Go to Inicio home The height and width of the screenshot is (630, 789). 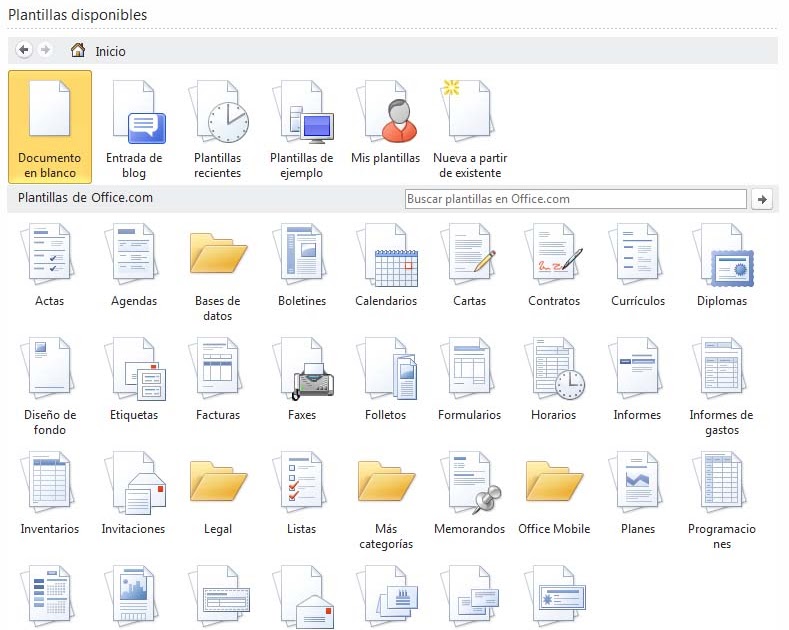click(x=98, y=51)
